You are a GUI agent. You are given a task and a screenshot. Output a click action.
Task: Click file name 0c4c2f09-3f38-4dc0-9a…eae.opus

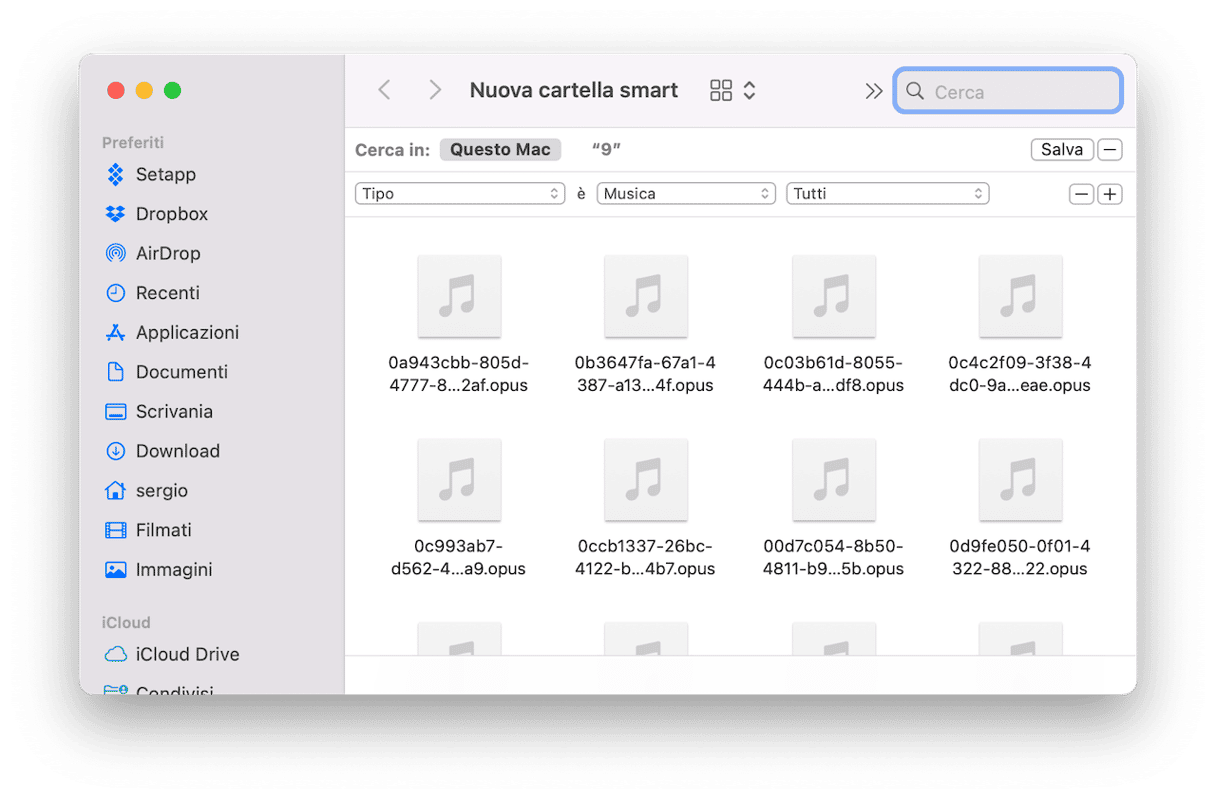(x=1020, y=374)
